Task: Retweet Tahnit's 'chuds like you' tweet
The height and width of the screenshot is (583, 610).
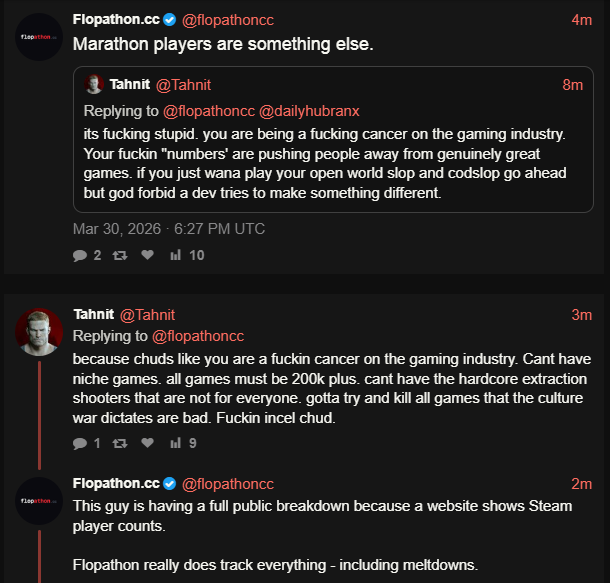Action: (120, 443)
